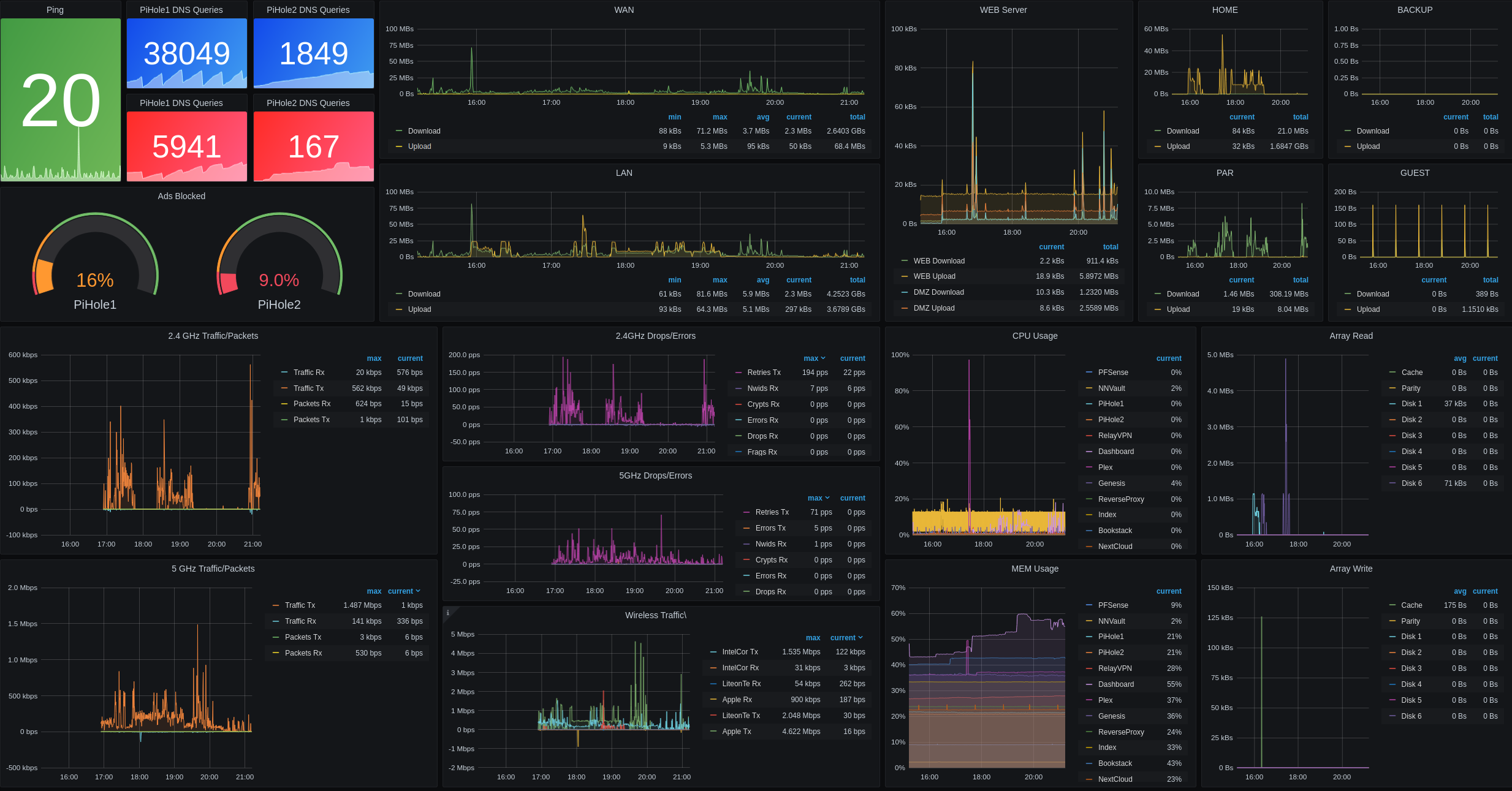1512x791 pixels.
Task: Select Dashboard row in CPU Usage legend
Action: 1133,452
